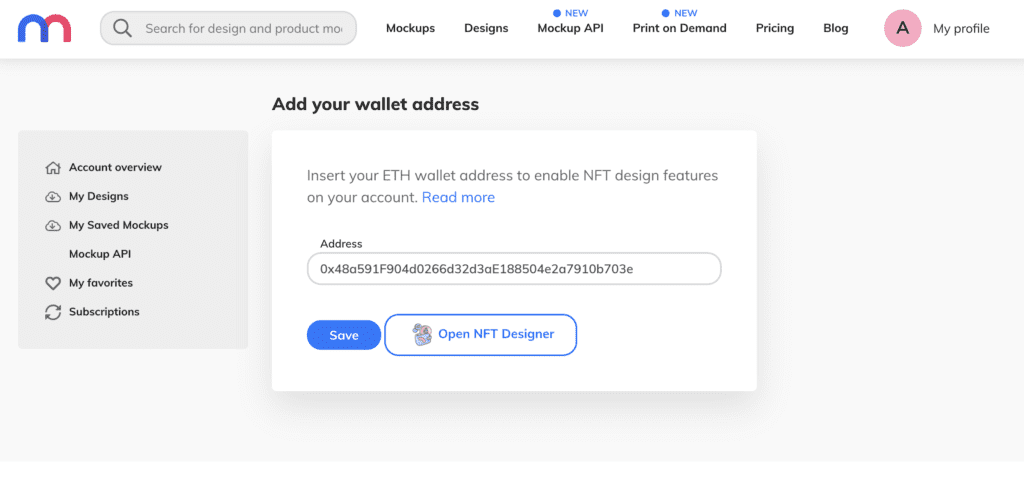This screenshot has height=488, width=1024.
Task: Open Print on Demand page
Action: tap(679, 28)
